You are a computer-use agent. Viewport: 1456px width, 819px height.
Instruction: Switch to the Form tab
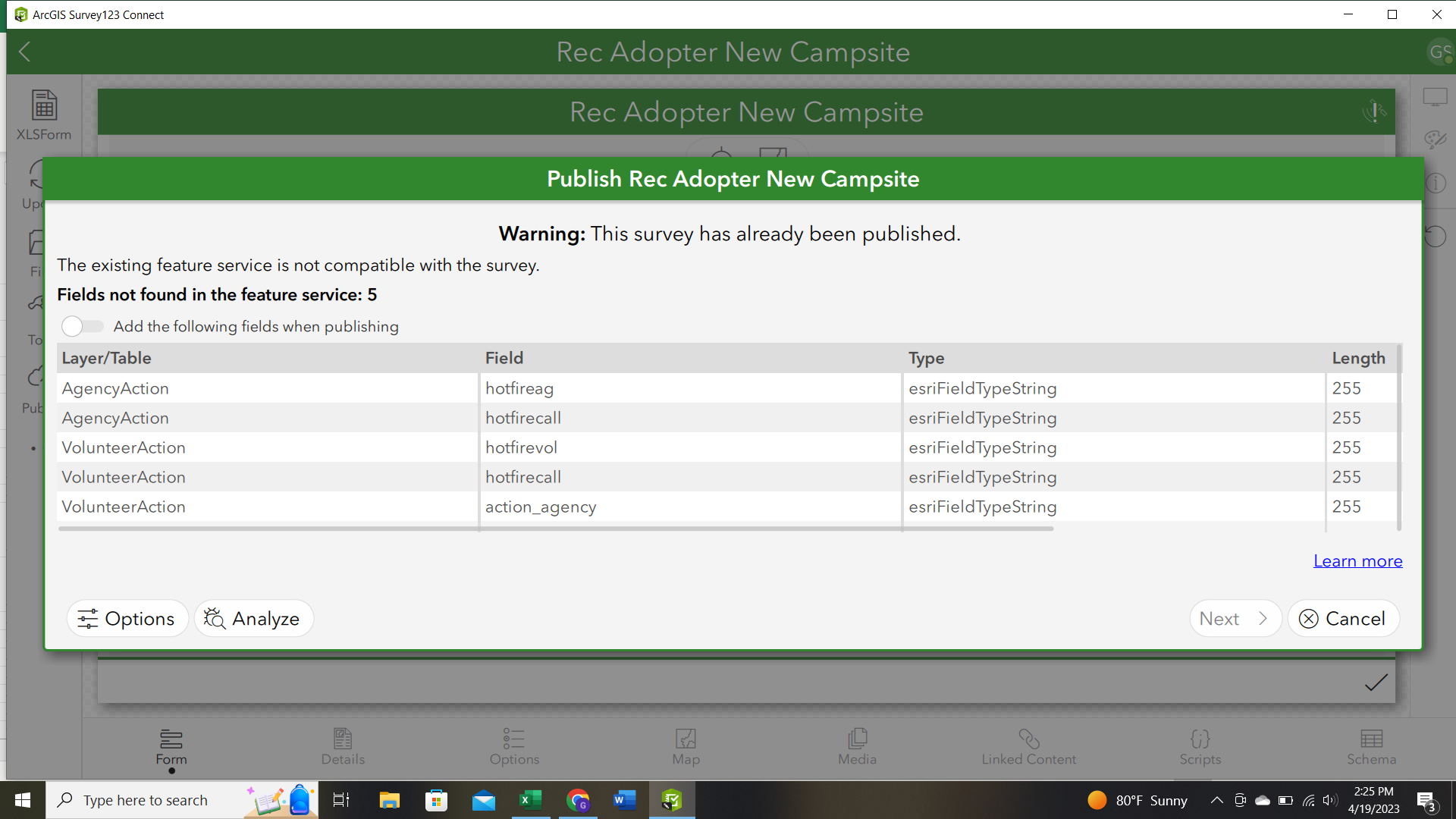[171, 747]
